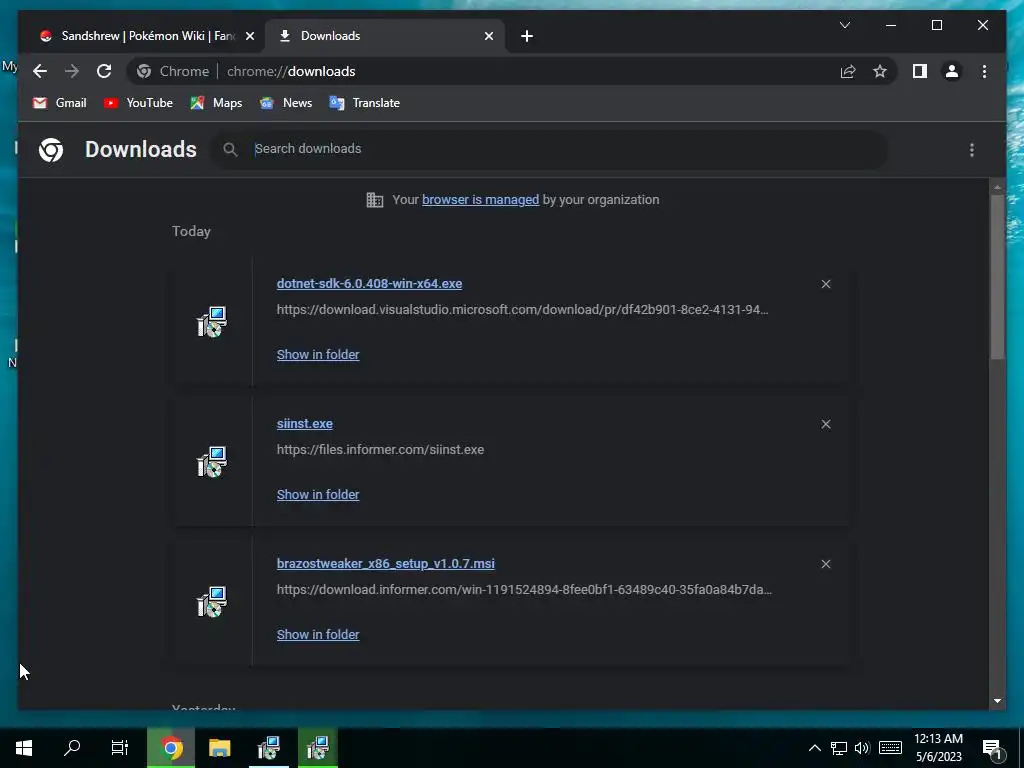Open the News bookmark
Image resolution: width=1024 pixels, height=768 pixels.
click(286, 103)
